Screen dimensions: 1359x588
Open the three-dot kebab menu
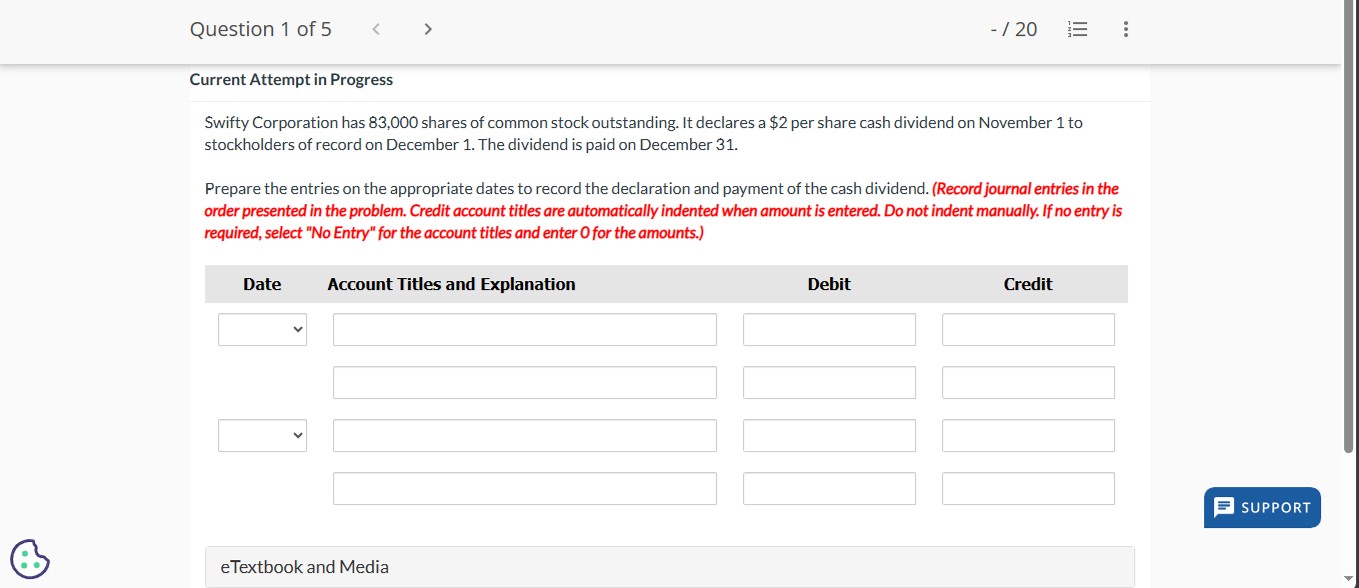tap(1125, 29)
